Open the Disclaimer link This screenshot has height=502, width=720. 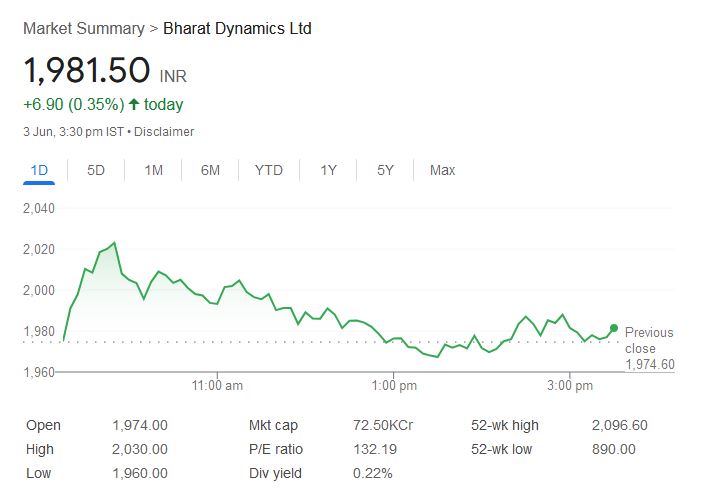click(164, 132)
